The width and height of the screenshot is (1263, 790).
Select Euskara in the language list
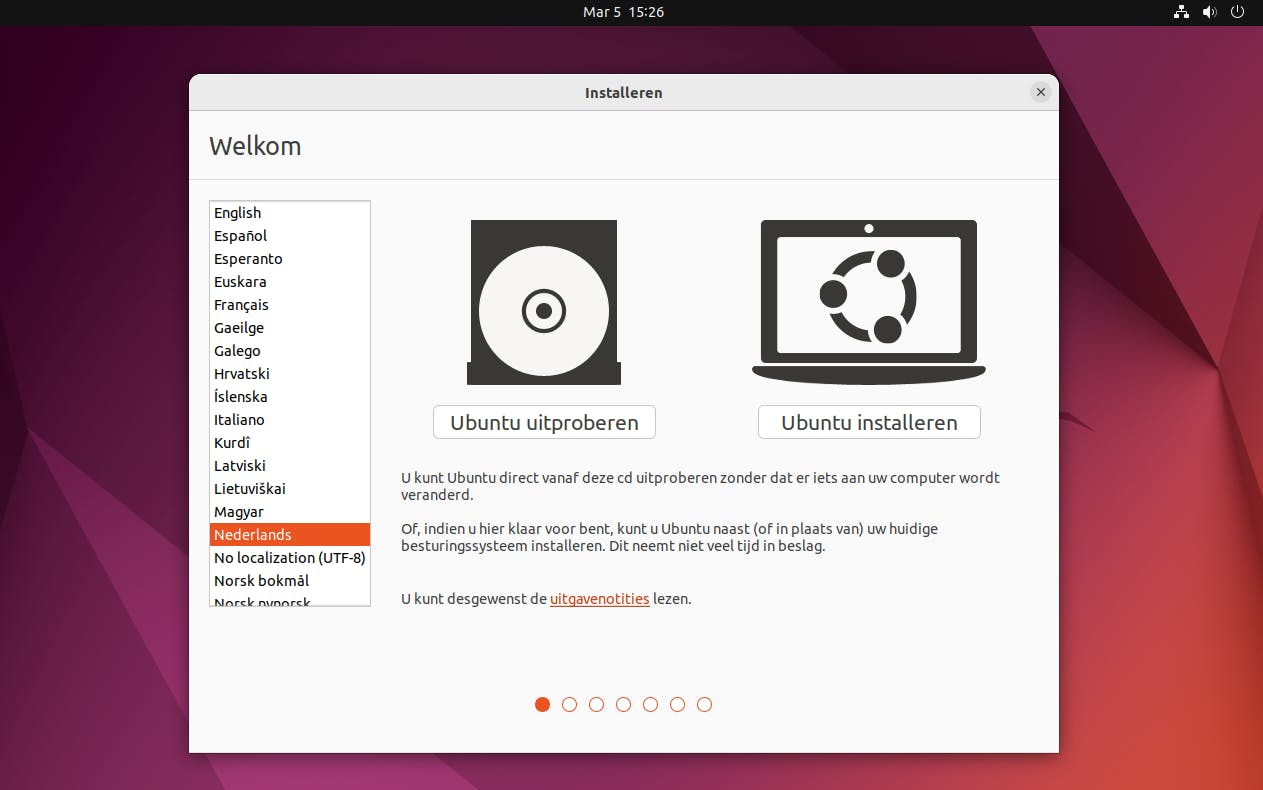[x=290, y=282]
